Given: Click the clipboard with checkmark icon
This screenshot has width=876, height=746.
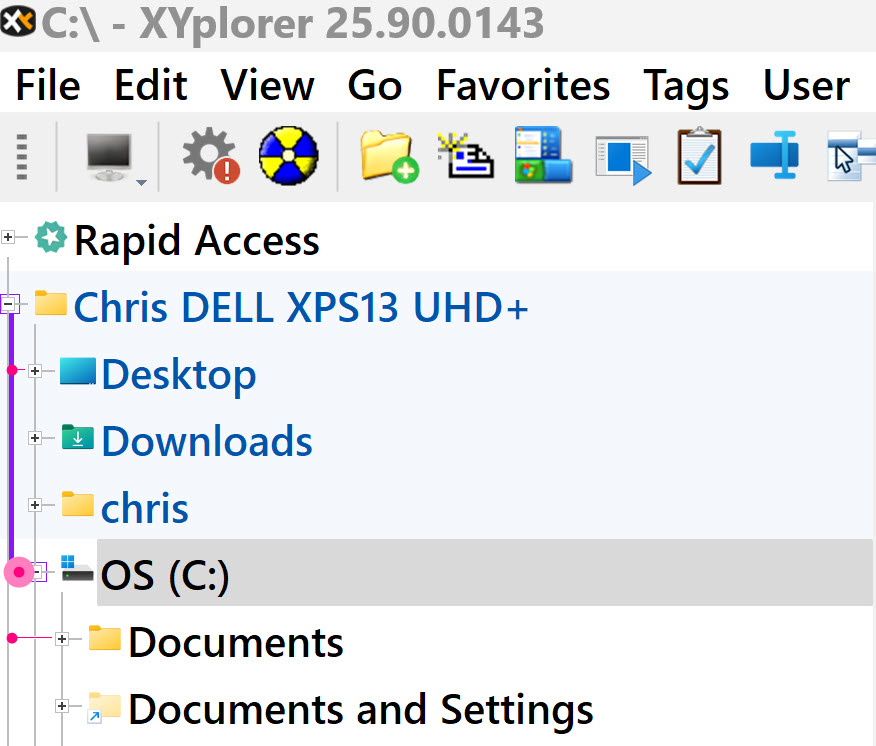Looking at the screenshot, I should [x=699, y=156].
